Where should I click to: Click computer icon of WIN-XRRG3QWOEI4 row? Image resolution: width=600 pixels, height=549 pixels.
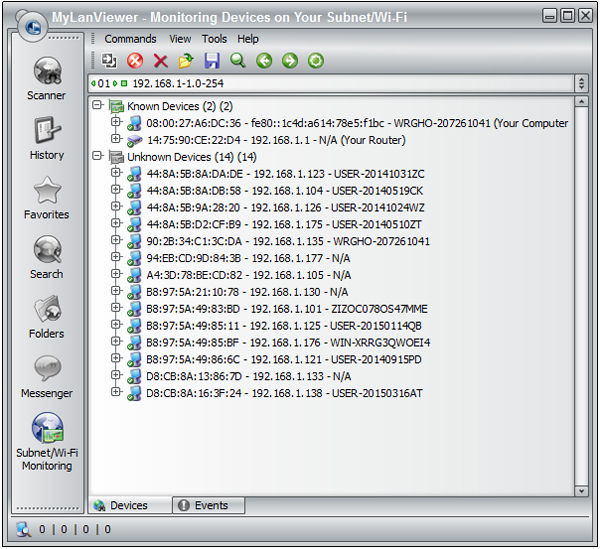[x=134, y=343]
